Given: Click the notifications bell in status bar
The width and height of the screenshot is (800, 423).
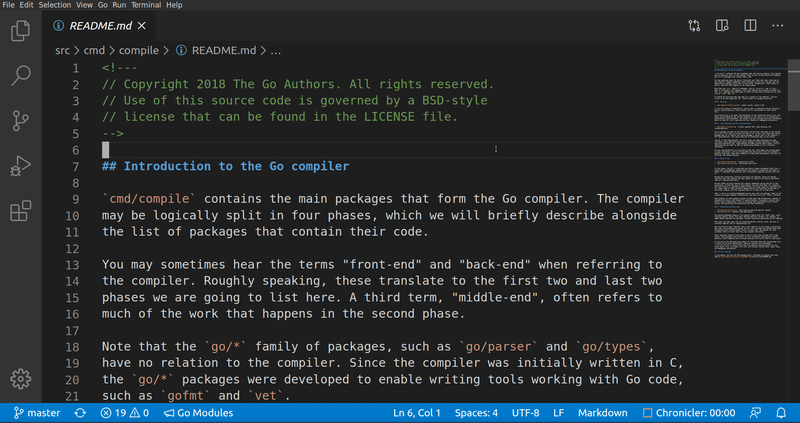Looking at the screenshot, I should click(x=781, y=412).
